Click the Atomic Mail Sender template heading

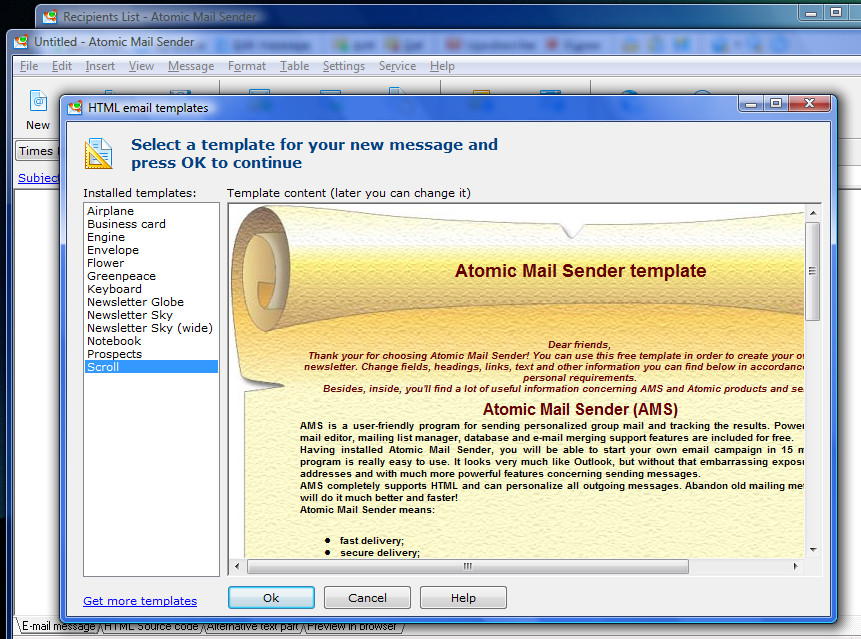click(x=580, y=271)
